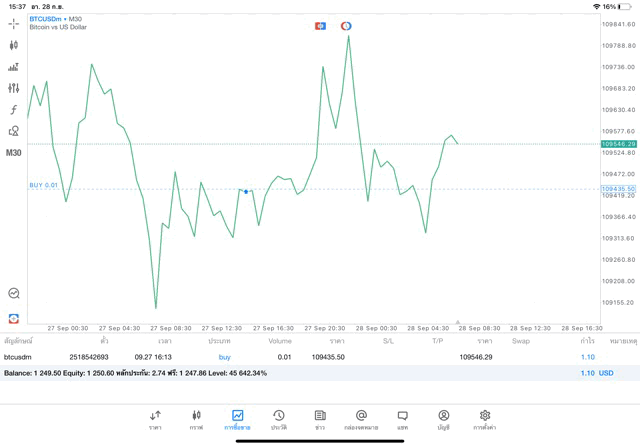Click the blue buy type link in position

[x=224, y=357]
